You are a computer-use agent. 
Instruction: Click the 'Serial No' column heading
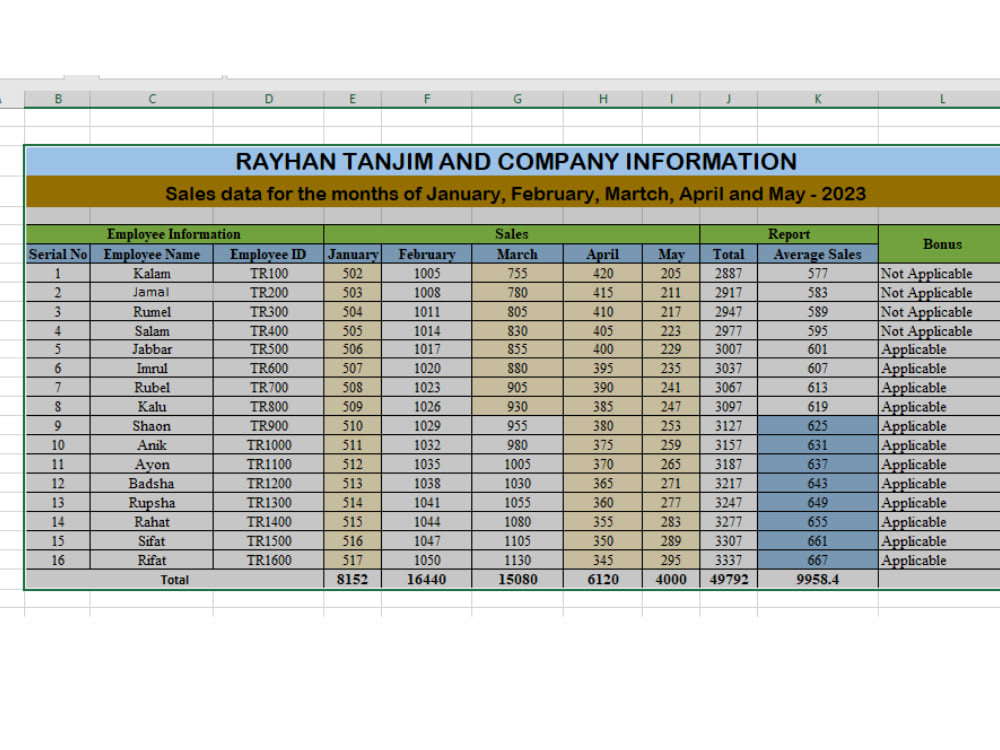click(x=57, y=254)
